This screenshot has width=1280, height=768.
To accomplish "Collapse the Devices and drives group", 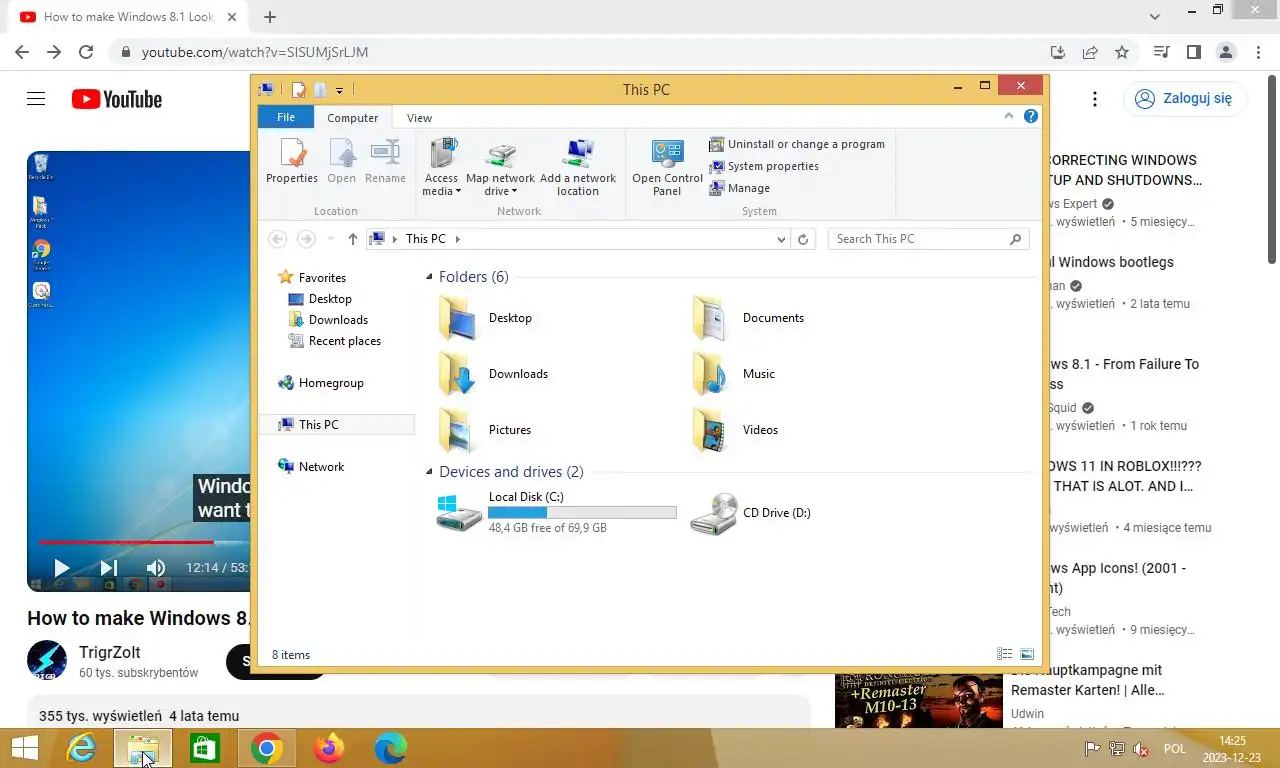I will pos(429,473).
